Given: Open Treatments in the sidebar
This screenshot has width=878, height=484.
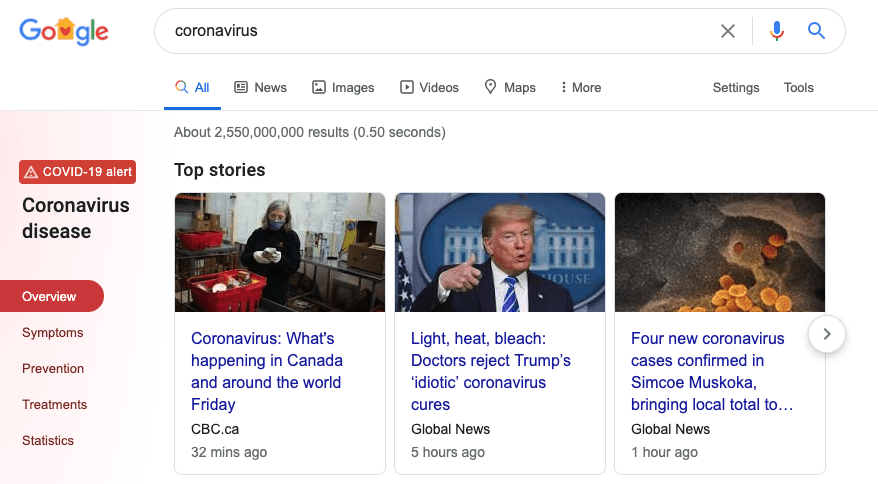Looking at the screenshot, I should (55, 404).
